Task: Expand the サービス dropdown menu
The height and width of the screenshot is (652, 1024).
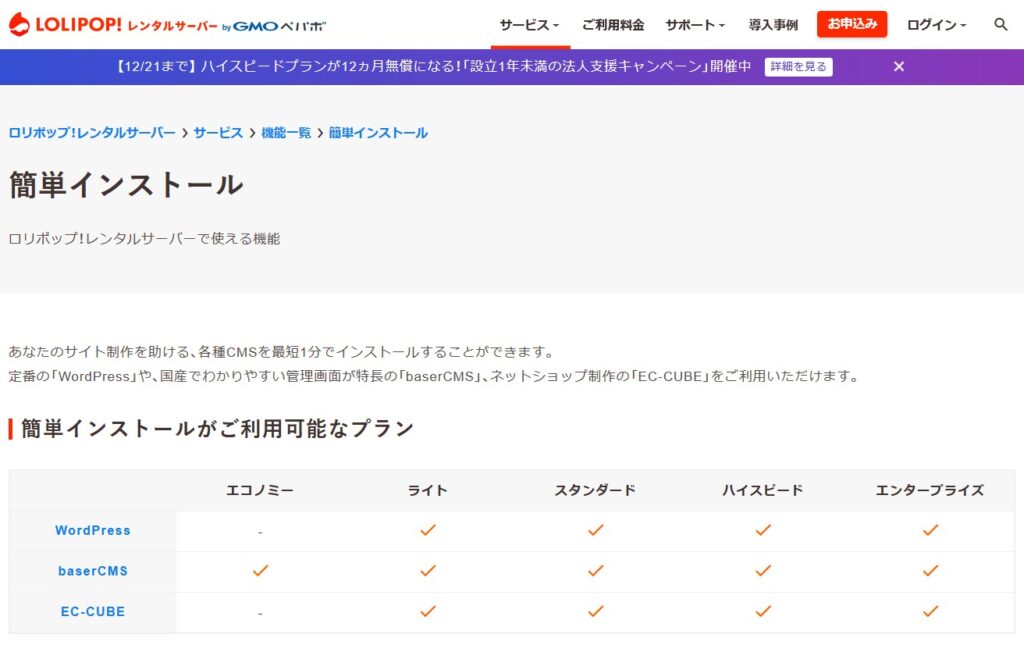Action: pyautogui.click(x=529, y=25)
